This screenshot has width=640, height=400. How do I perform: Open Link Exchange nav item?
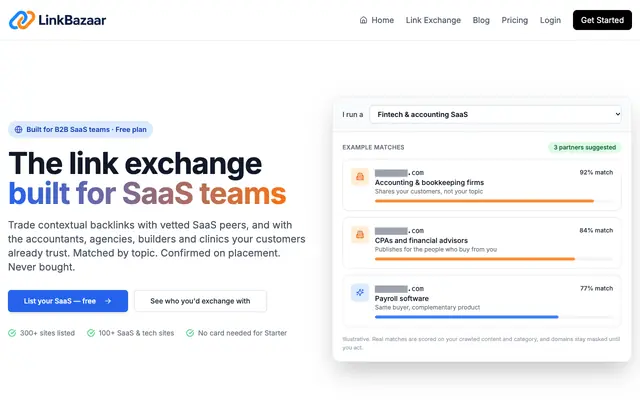pos(433,20)
